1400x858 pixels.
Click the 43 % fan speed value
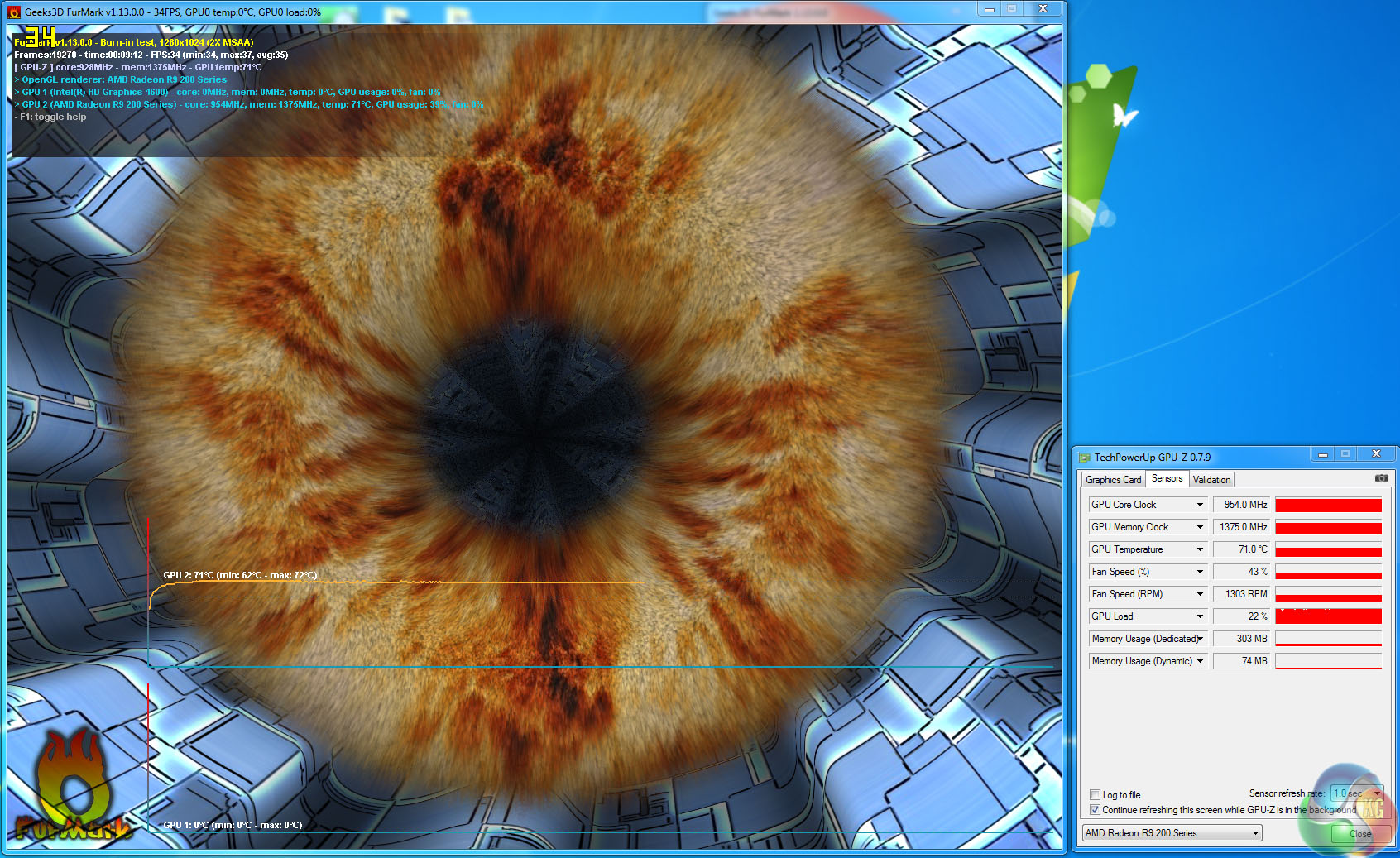(1241, 572)
